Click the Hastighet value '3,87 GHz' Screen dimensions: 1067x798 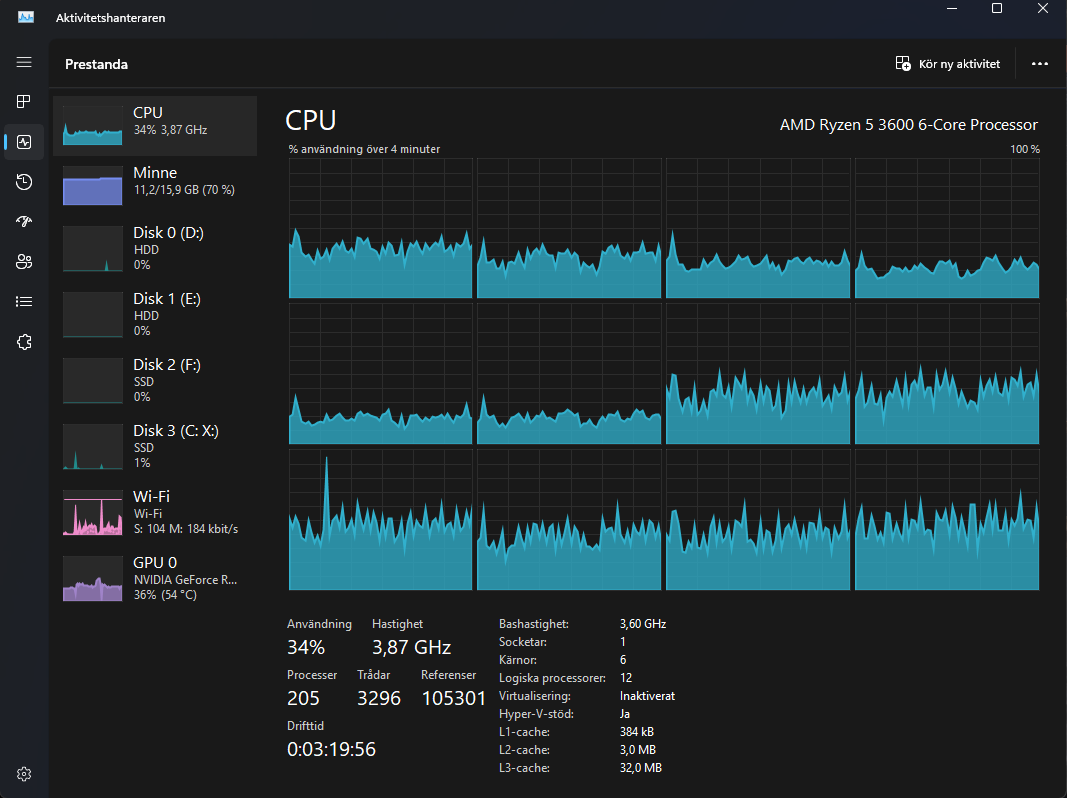411,647
